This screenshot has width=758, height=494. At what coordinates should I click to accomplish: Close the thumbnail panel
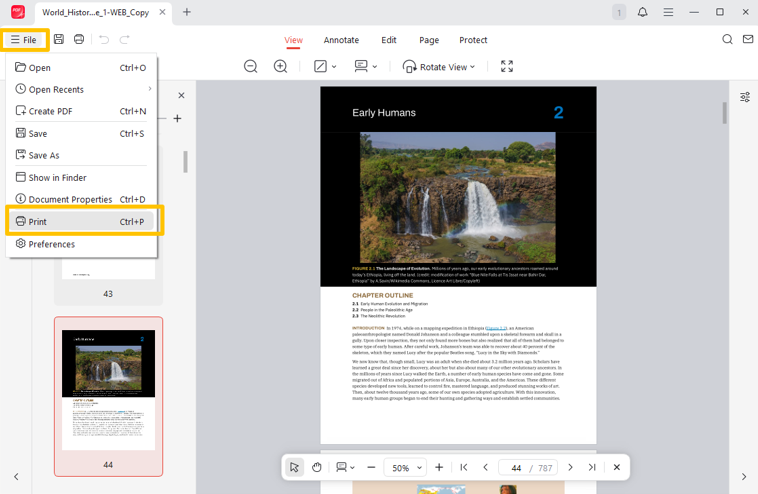point(181,96)
